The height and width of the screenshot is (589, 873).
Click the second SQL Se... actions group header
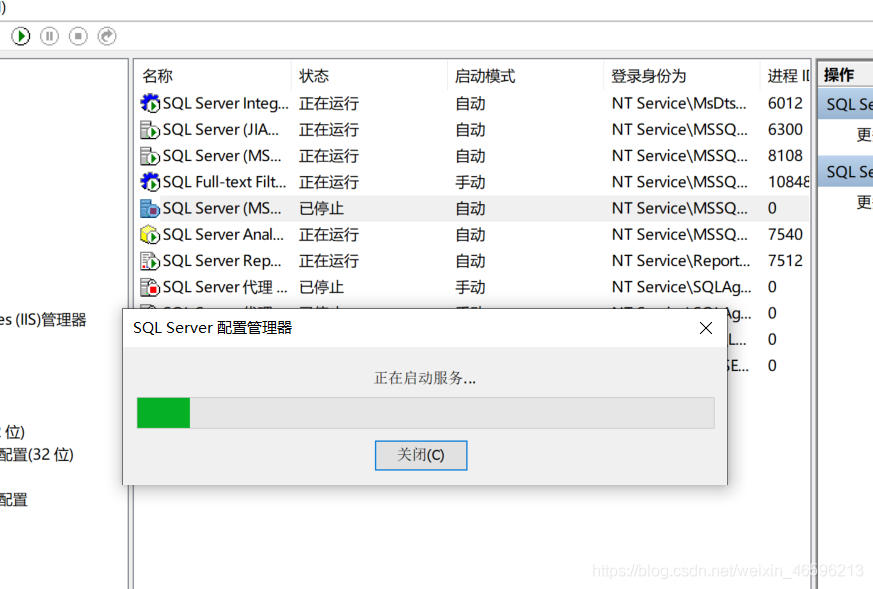pyautogui.click(x=846, y=172)
